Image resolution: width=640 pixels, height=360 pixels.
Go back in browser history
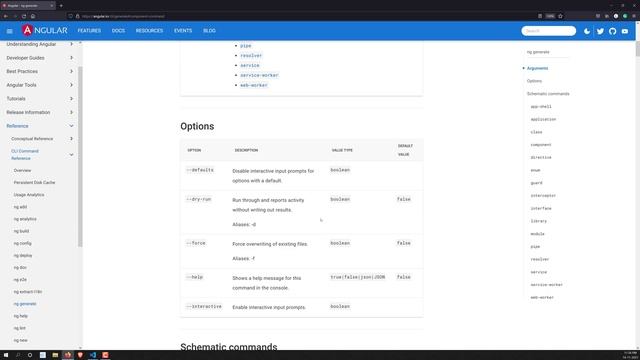[x=6, y=16]
